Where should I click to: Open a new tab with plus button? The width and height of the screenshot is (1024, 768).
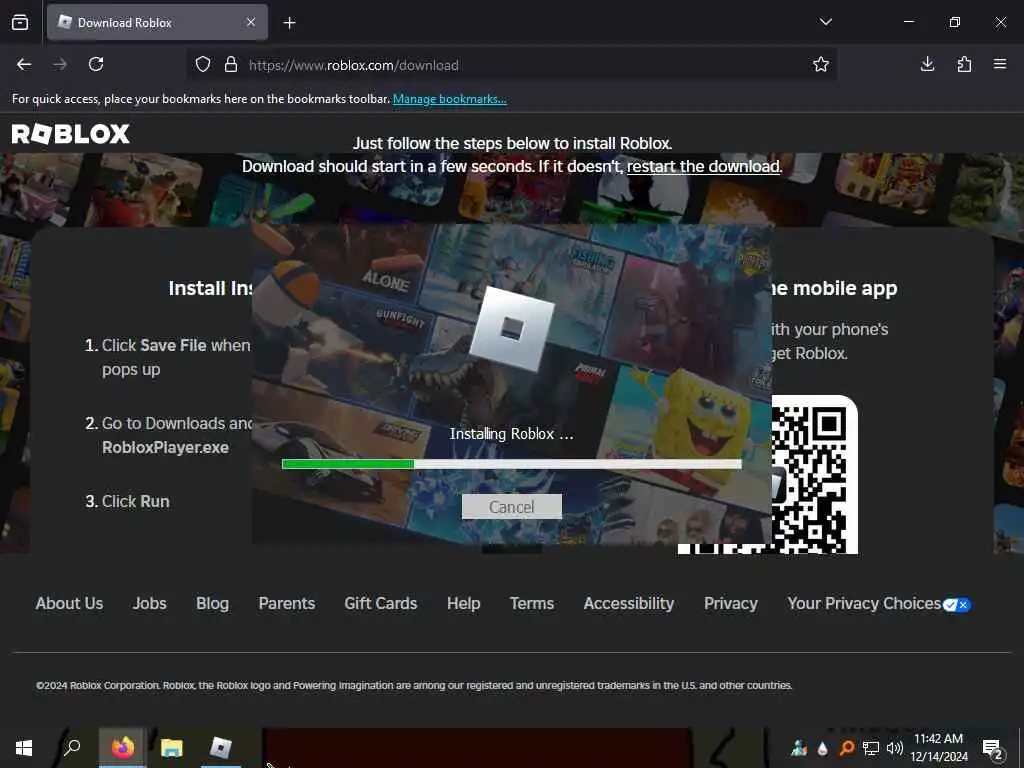click(289, 23)
